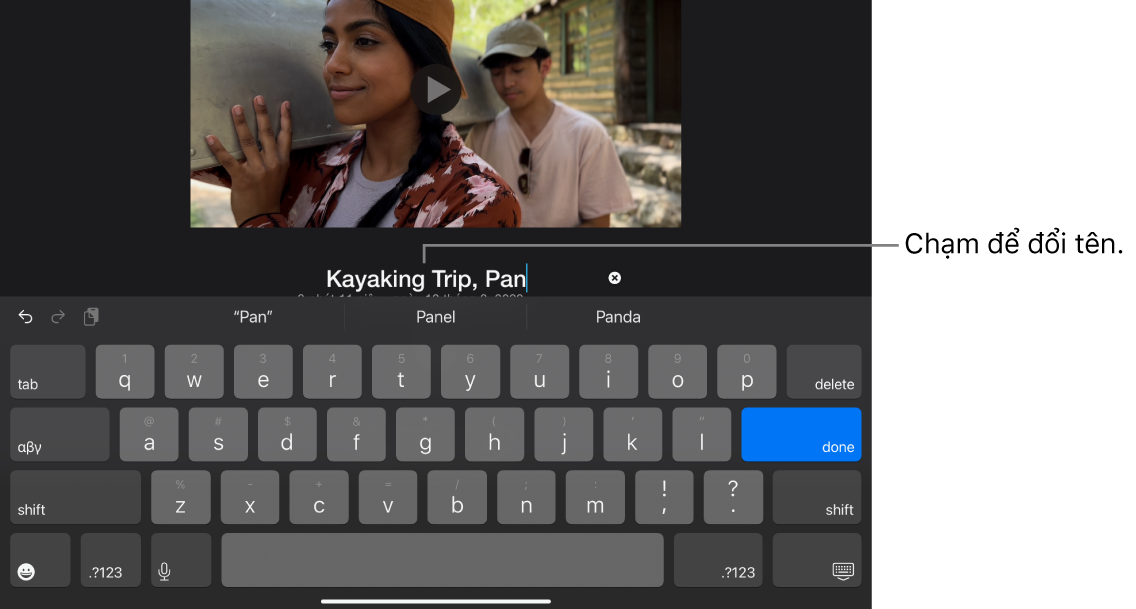1136x609 pixels.
Task: Tap the right shift key
Action: coord(817,497)
